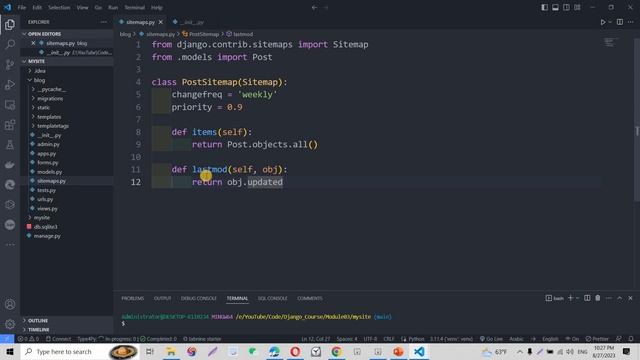Screen dimensions: 640x360
Task: Open the terminal launch profile dropdown
Action: [x=577, y=298]
